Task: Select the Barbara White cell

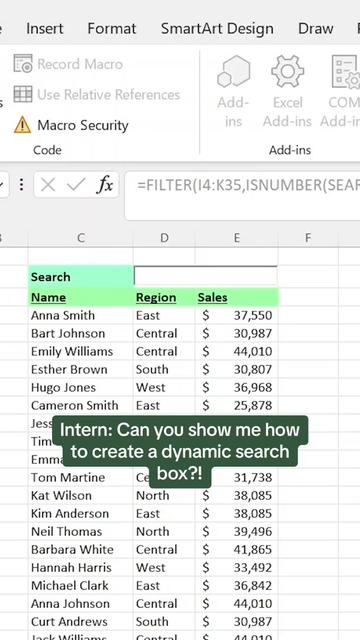Action: [x=81, y=549]
